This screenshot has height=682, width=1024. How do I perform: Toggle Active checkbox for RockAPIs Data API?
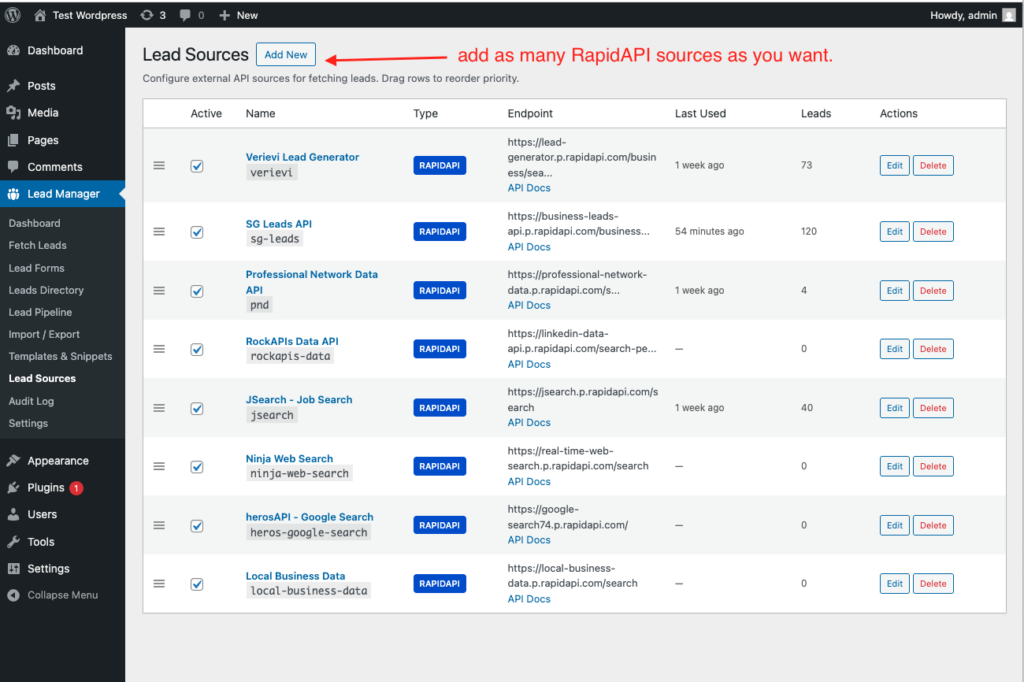pos(197,349)
